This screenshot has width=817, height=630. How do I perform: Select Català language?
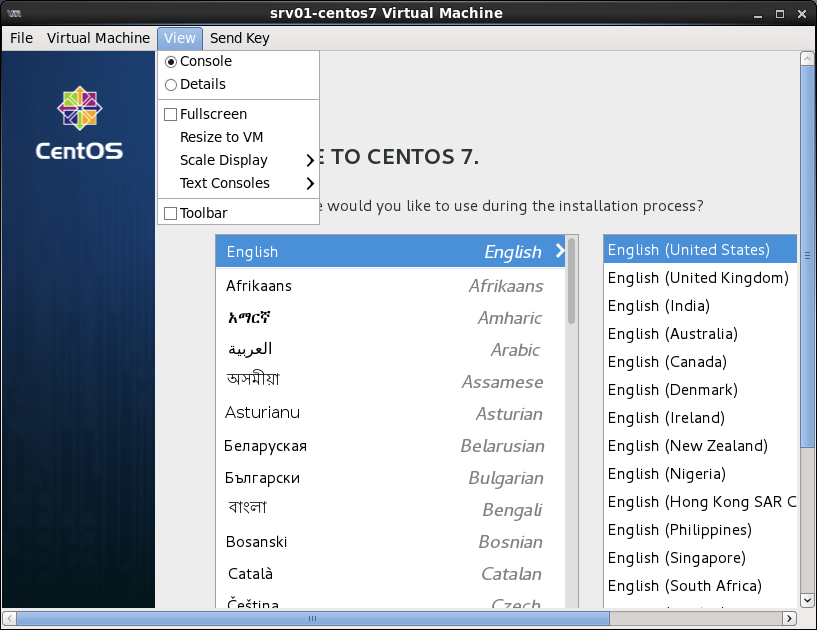pyautogui.click(x=390, y=574)
